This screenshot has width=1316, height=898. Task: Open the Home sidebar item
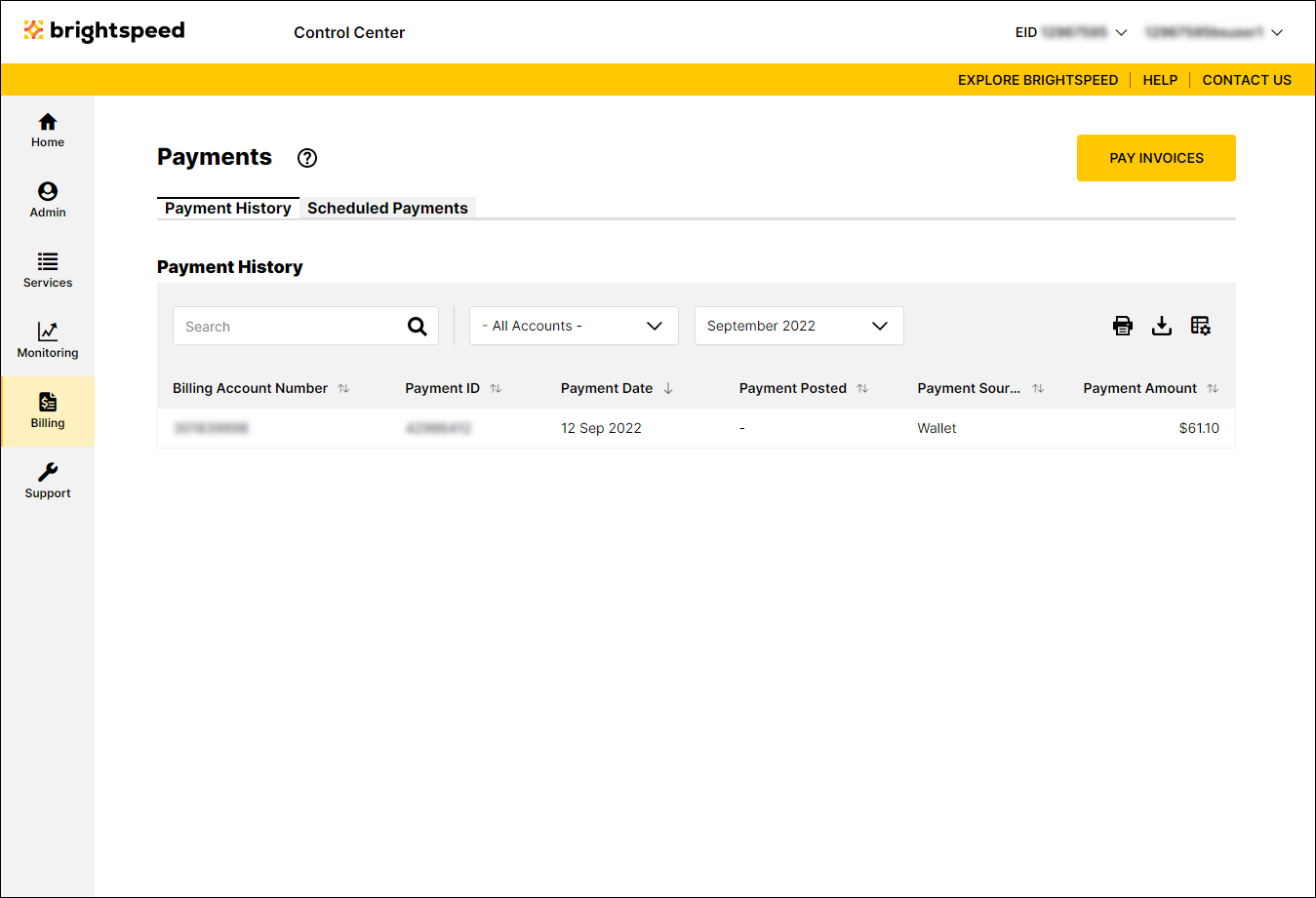[48, 131]
